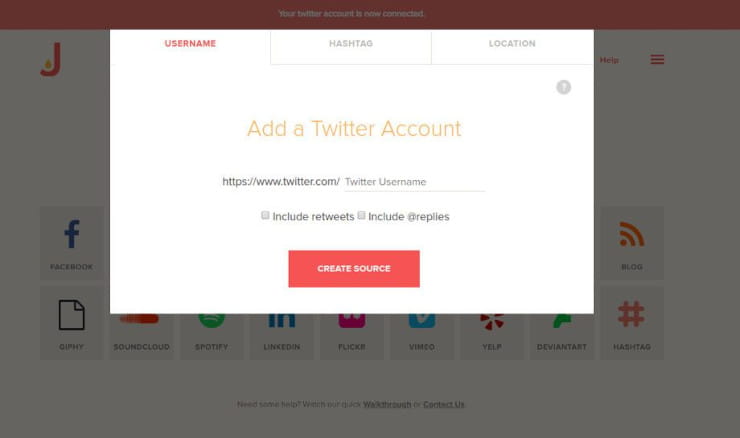
Task: Follow the Contact Us link
Action: 444,404
